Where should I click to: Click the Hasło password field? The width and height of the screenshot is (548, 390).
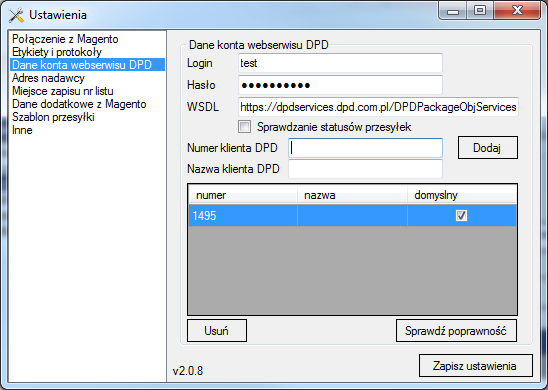(340, 85)
